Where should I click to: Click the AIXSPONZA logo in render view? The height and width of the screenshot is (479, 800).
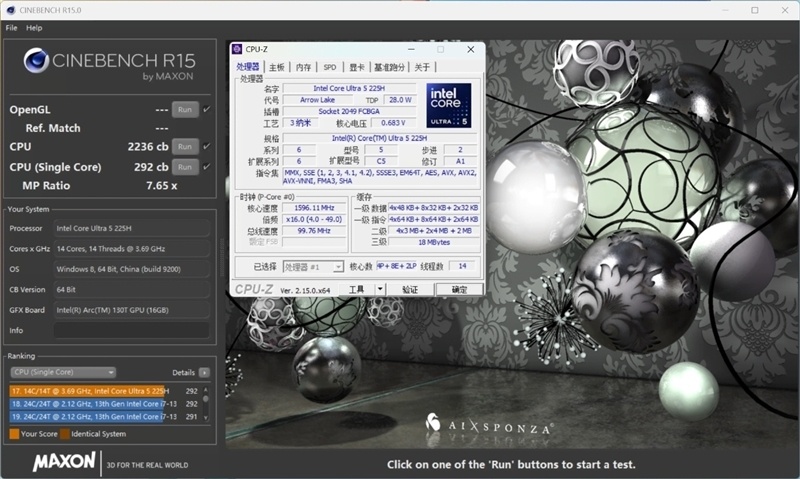point(488,427)
